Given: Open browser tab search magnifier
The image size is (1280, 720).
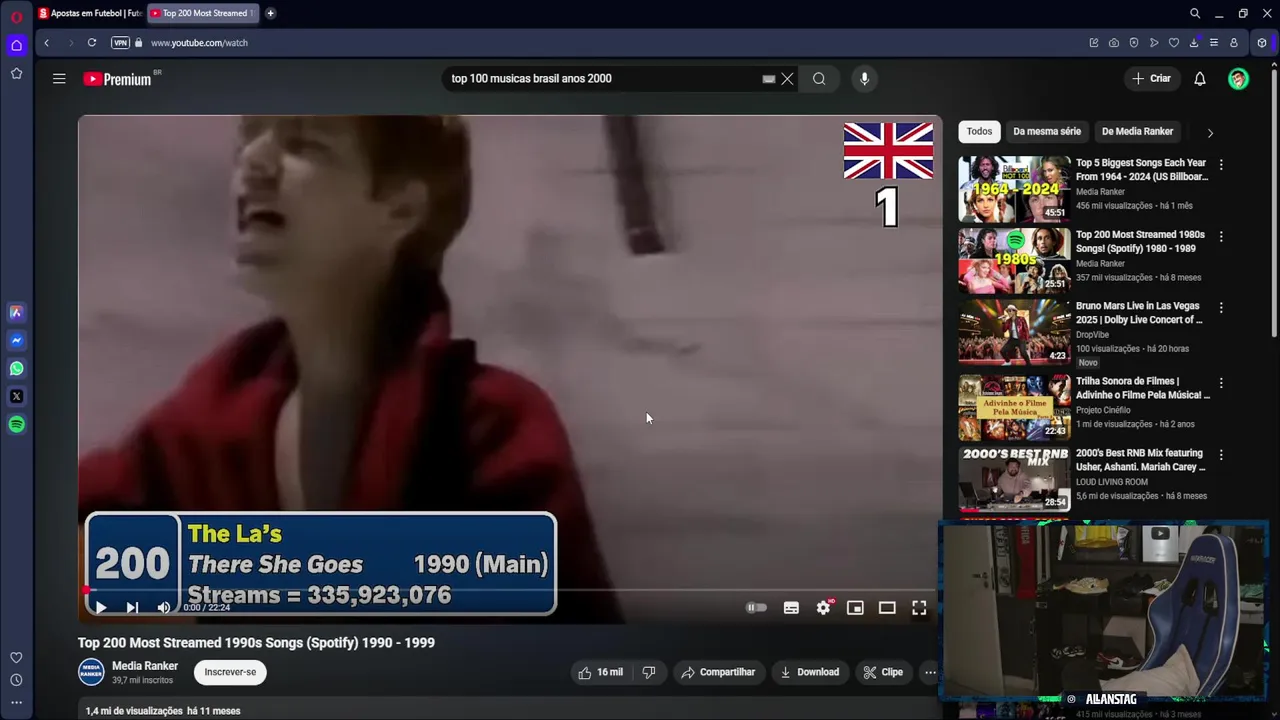Looking at the screenshot, I should pyautogui.click(x=1195, y=14).
